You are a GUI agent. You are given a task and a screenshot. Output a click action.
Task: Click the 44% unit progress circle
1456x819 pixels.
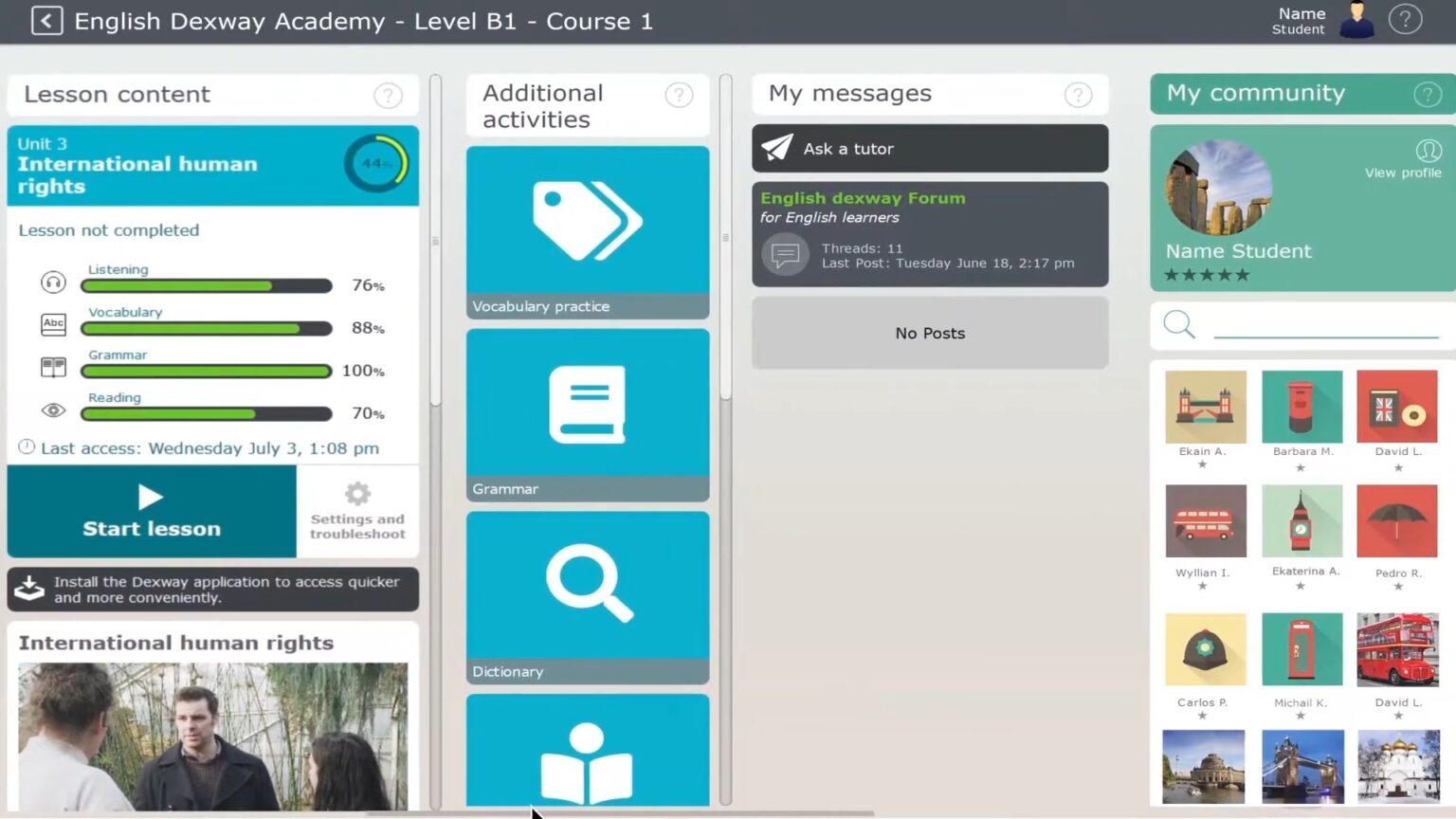[x=376, y=164]
